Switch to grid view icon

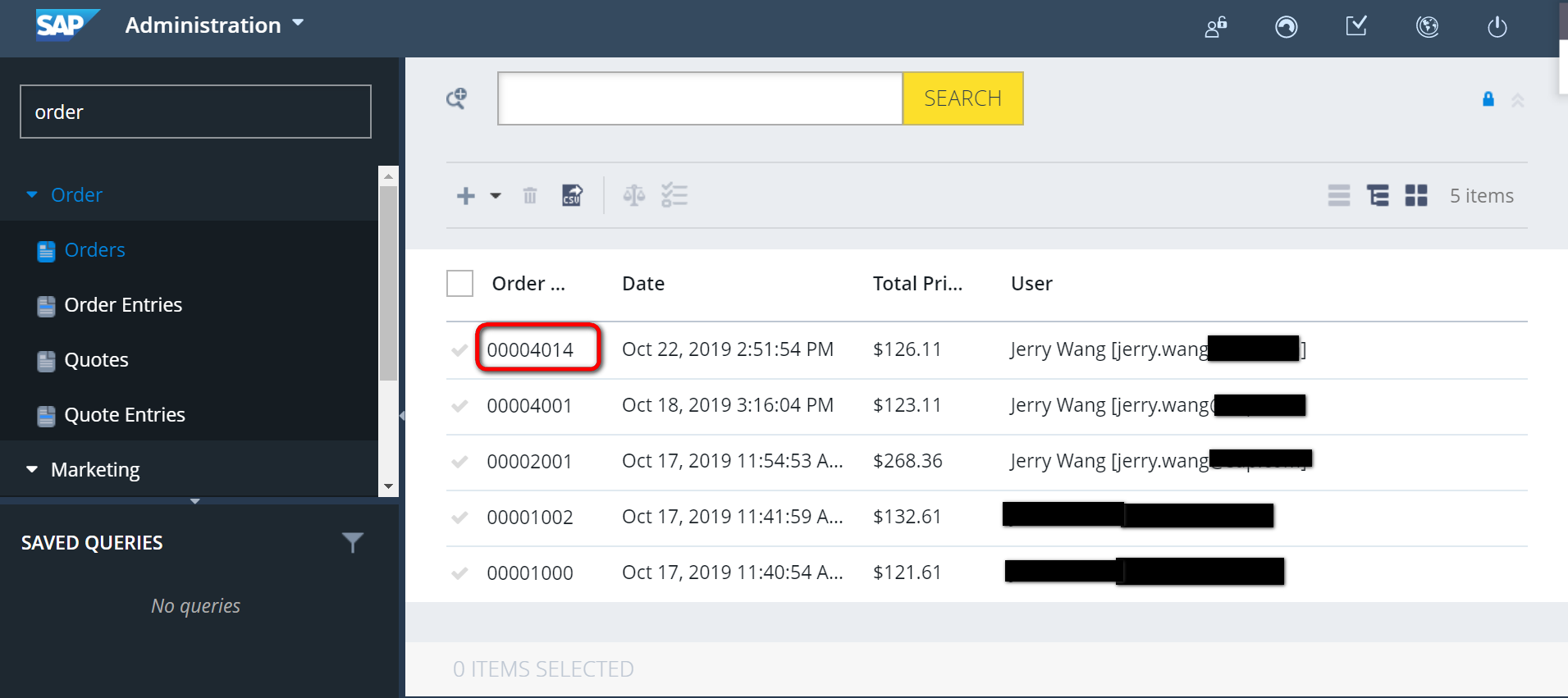(x=1416, y=195)
